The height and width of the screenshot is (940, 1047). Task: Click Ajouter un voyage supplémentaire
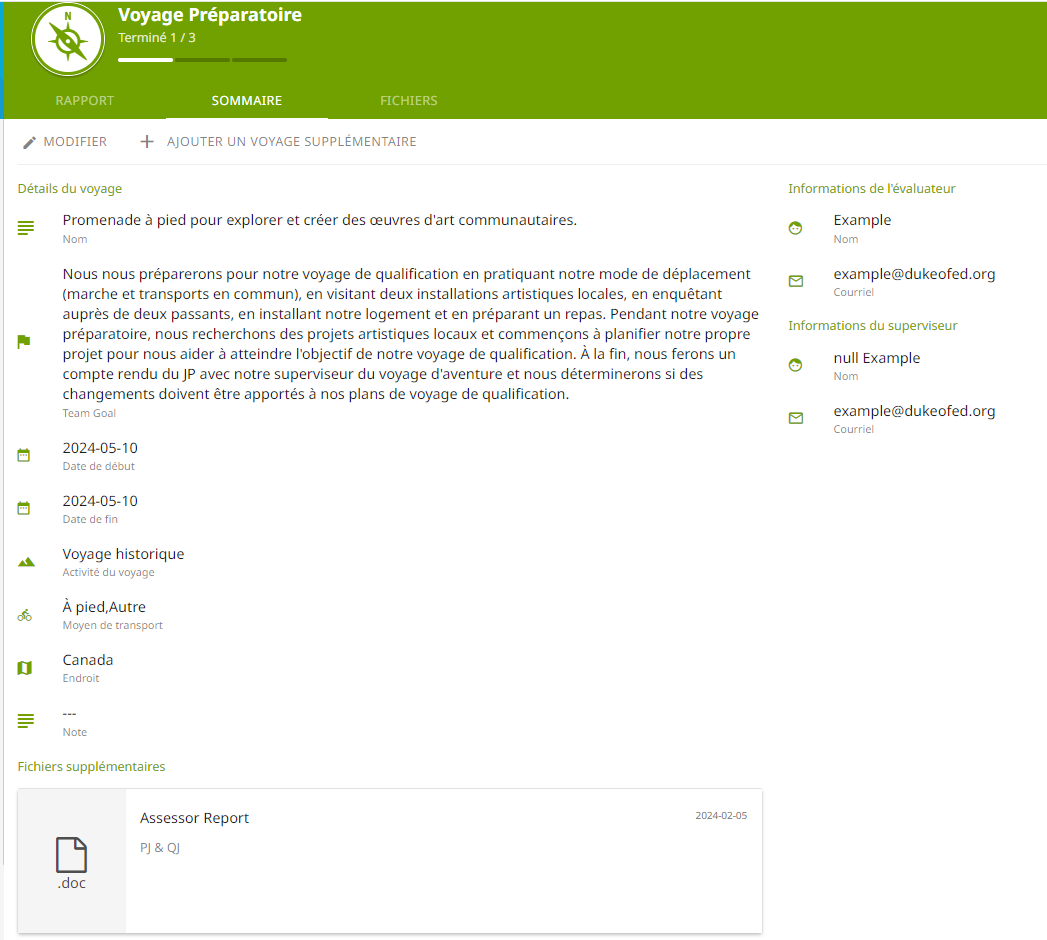291,142
